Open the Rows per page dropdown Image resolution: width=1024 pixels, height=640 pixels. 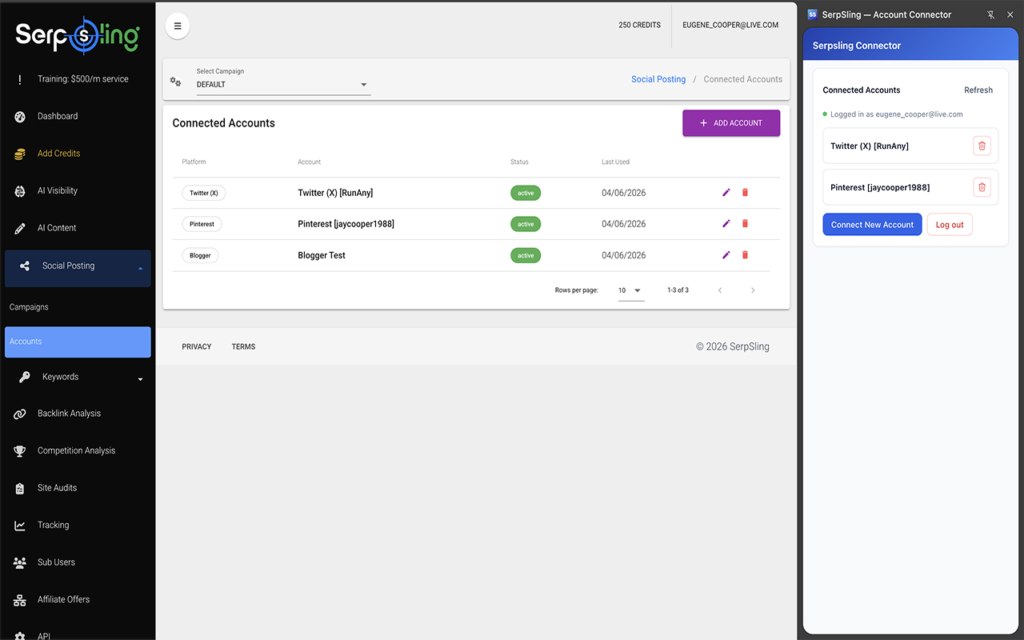[x=630, y=290]
